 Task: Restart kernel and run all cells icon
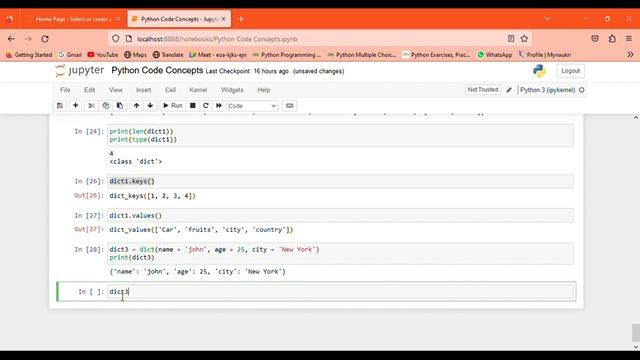[219, 106]
